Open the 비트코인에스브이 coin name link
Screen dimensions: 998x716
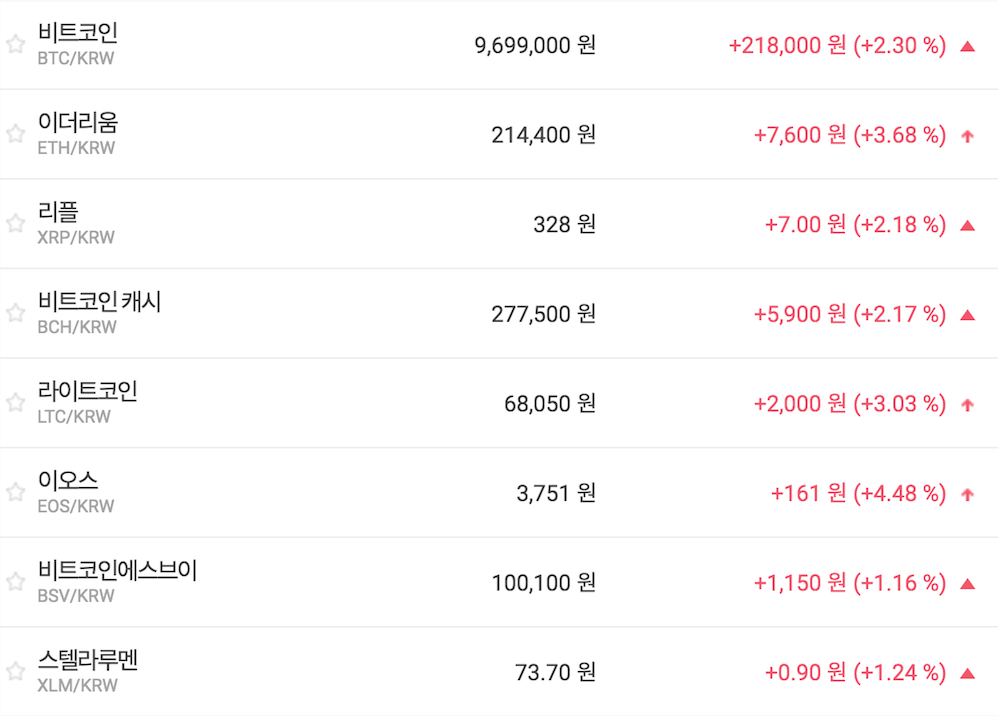click(x=118, y=571)
